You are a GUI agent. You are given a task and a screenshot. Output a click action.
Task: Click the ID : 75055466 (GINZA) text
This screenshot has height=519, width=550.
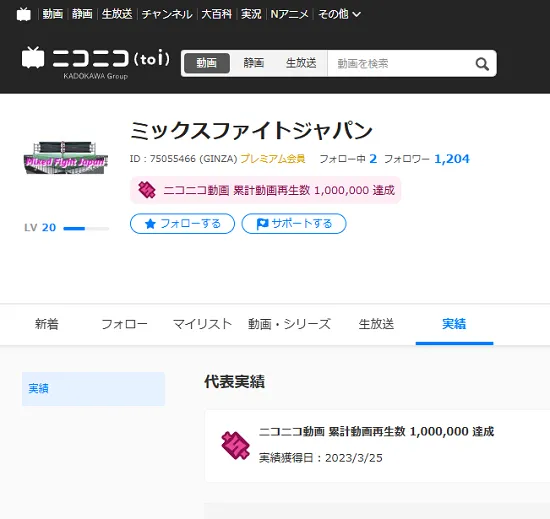click(x=183, y=159)
